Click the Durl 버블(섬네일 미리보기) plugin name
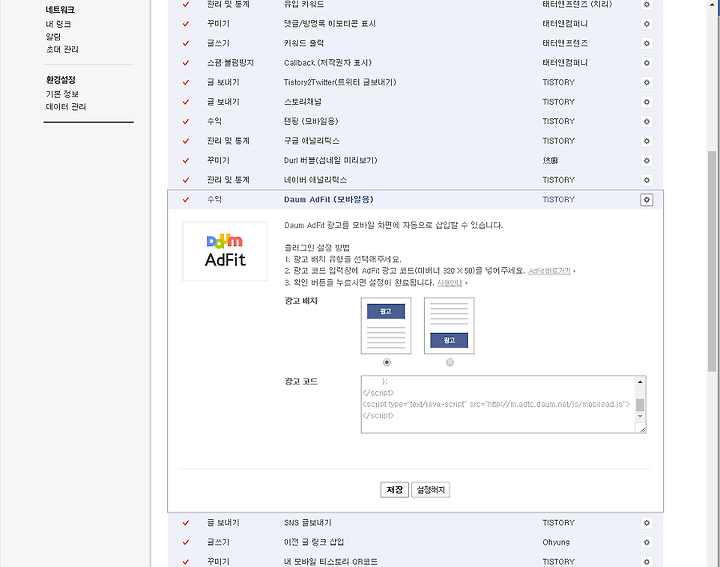 point(331,160)
